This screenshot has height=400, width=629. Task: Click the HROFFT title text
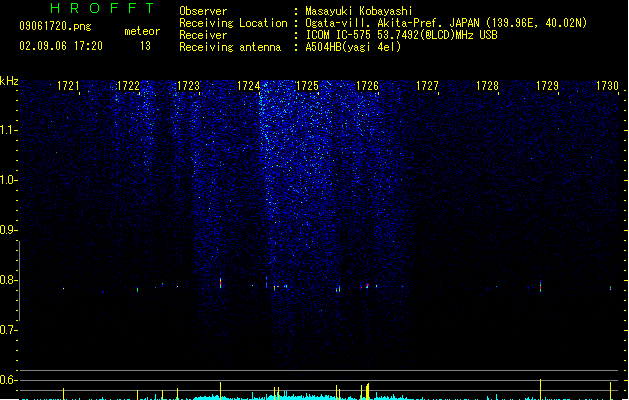click(102, 8)
